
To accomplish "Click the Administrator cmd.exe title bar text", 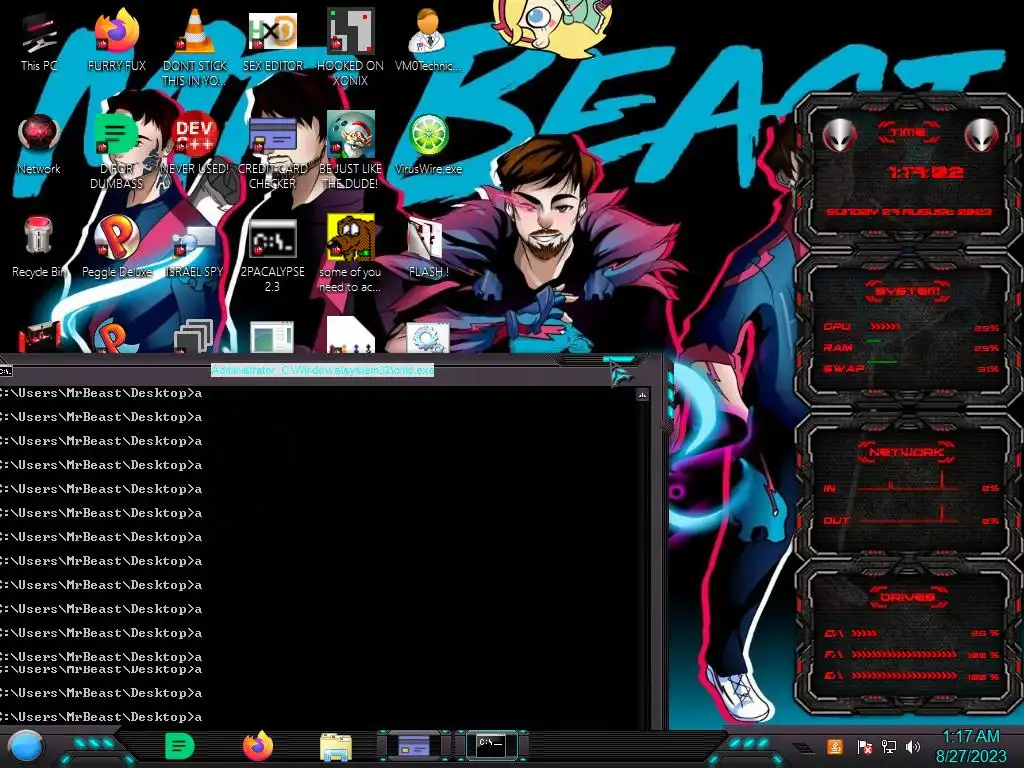I will click(323, 370).
